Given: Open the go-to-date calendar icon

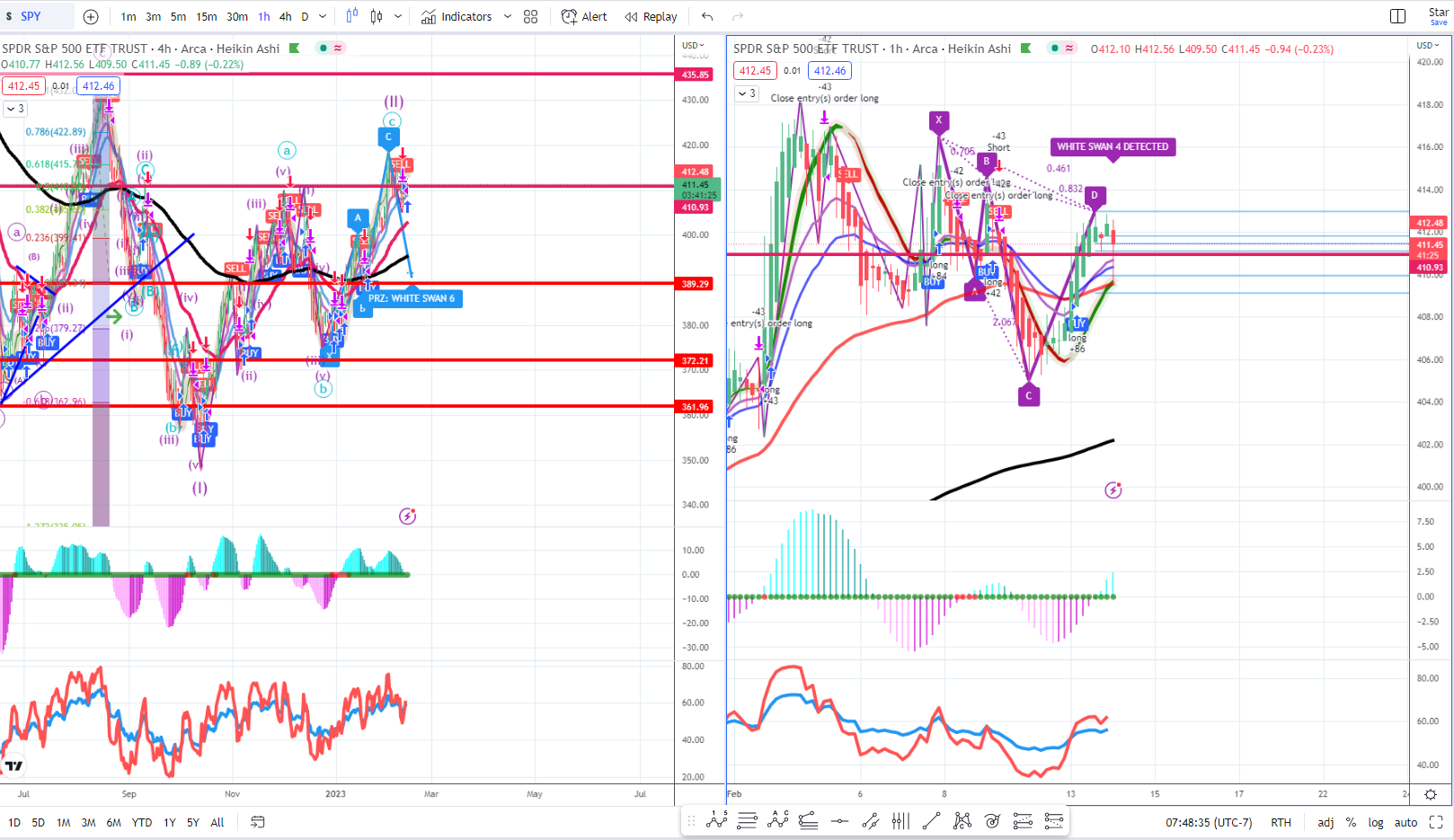Looking at the screenshot, I should (257, 822).
